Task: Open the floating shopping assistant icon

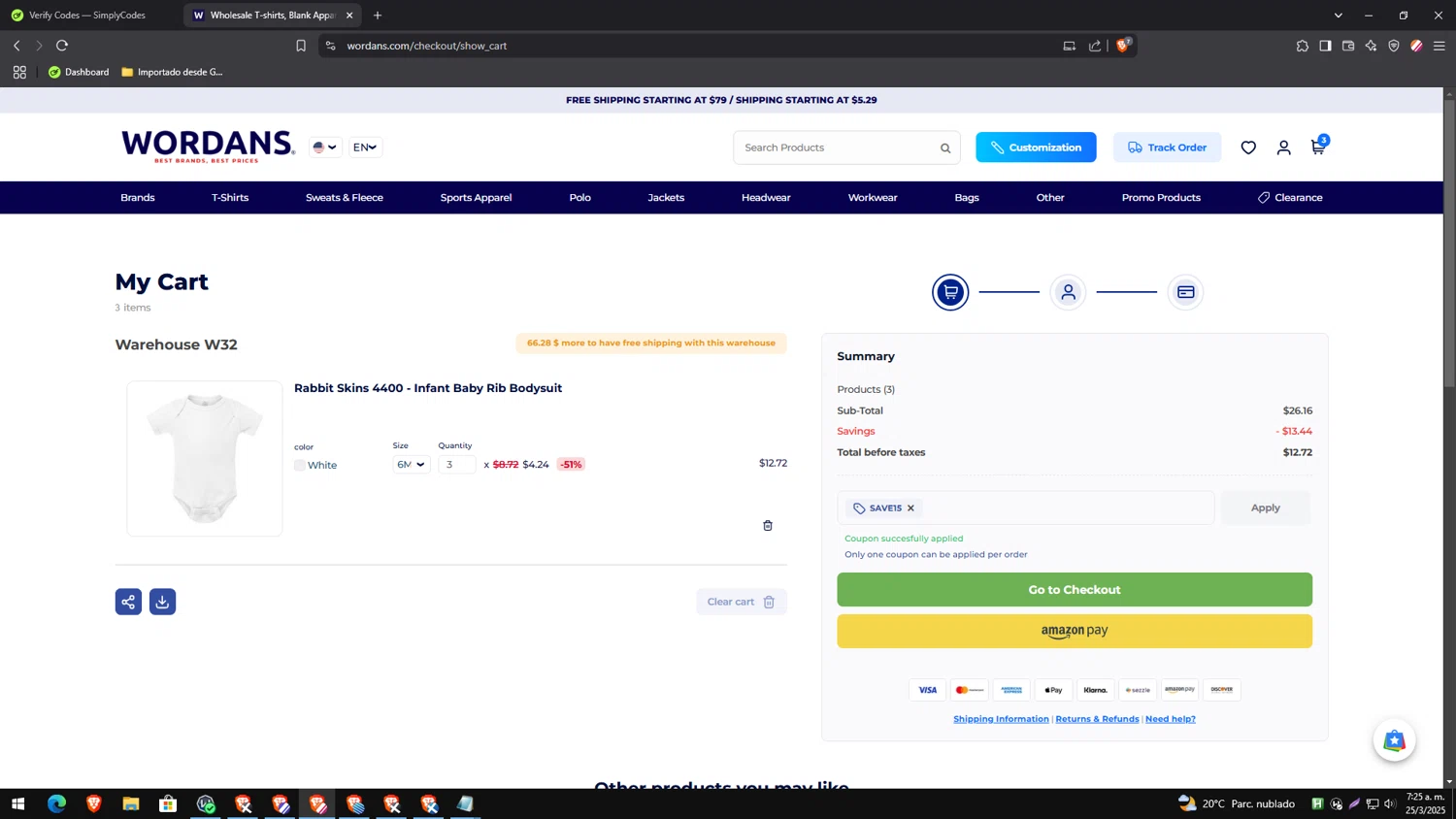Action: click(x=1394, y=741)
